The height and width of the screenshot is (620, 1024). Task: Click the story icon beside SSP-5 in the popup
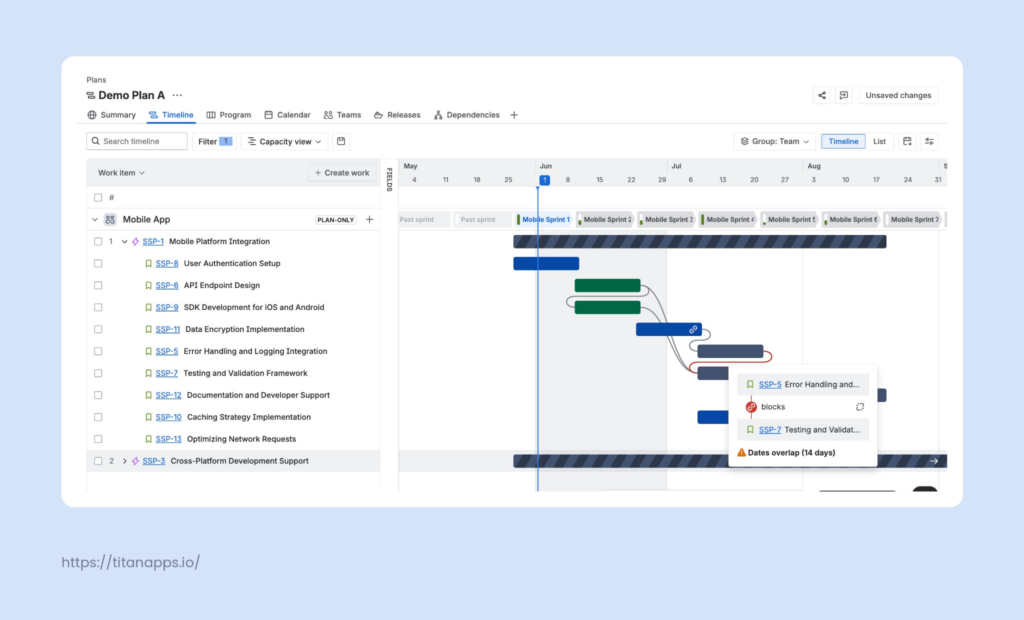pos(750,385)
